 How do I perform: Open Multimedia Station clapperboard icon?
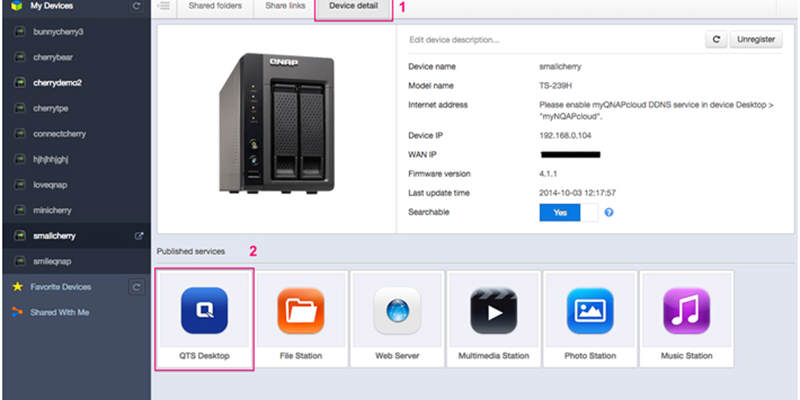coord(493,310)
